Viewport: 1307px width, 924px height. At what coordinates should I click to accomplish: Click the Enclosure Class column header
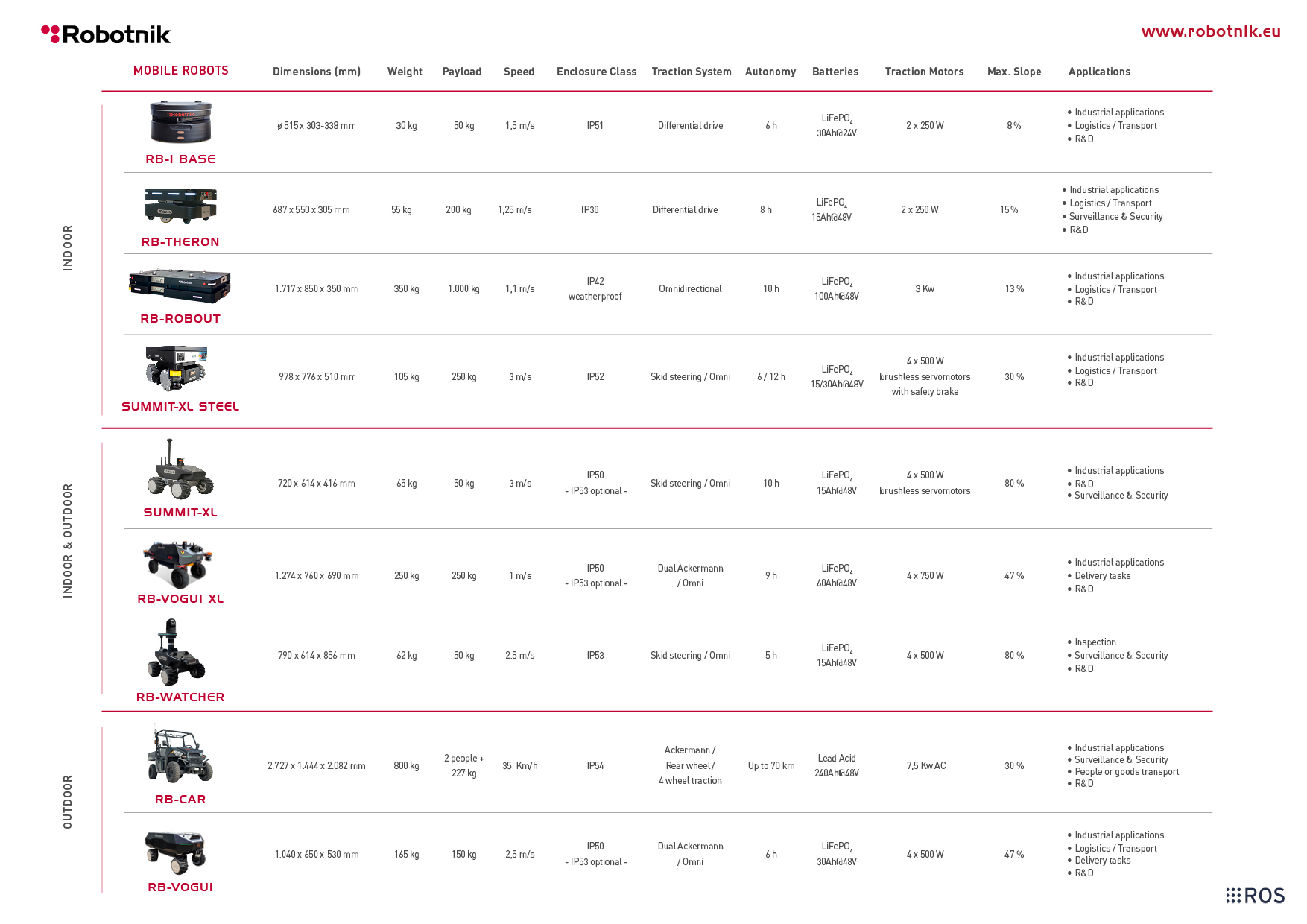click(x=596, y=72)
